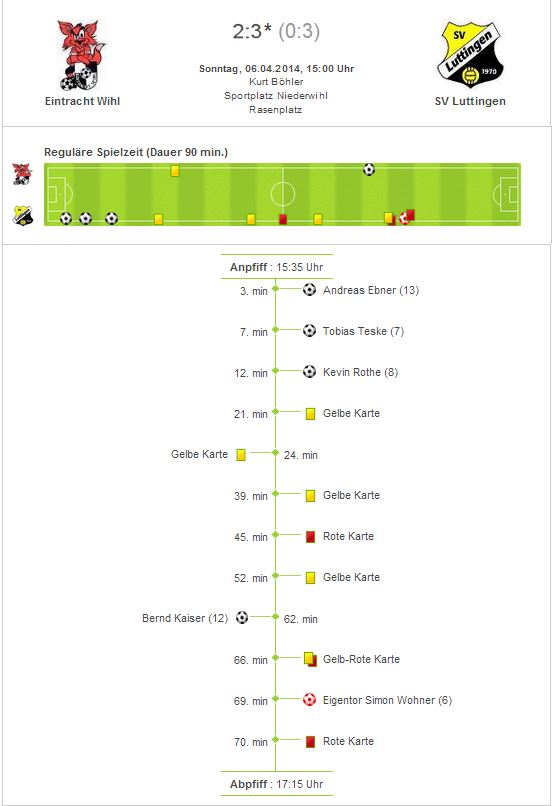Select the goal icon for Kevin Rothe

point(309,372)
